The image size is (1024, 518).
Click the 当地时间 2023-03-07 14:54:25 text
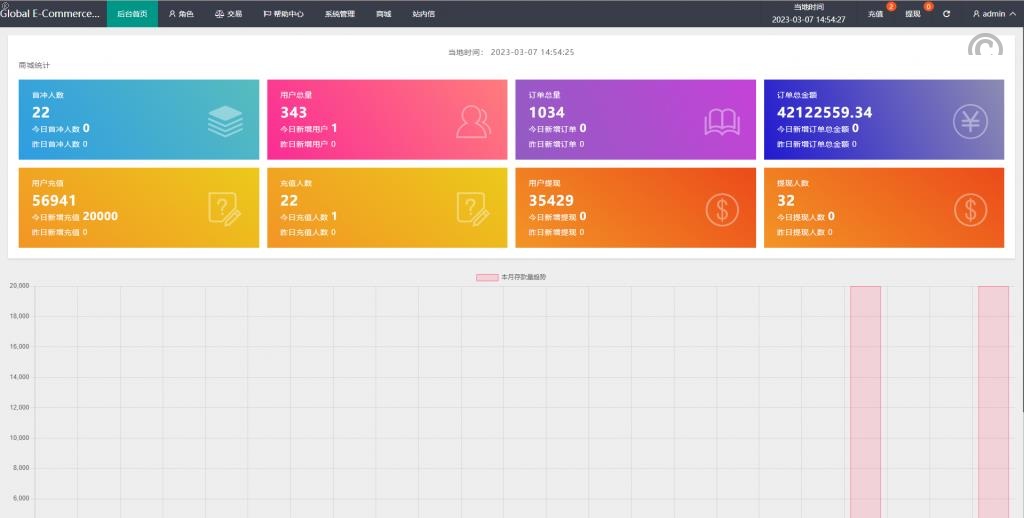511,52
